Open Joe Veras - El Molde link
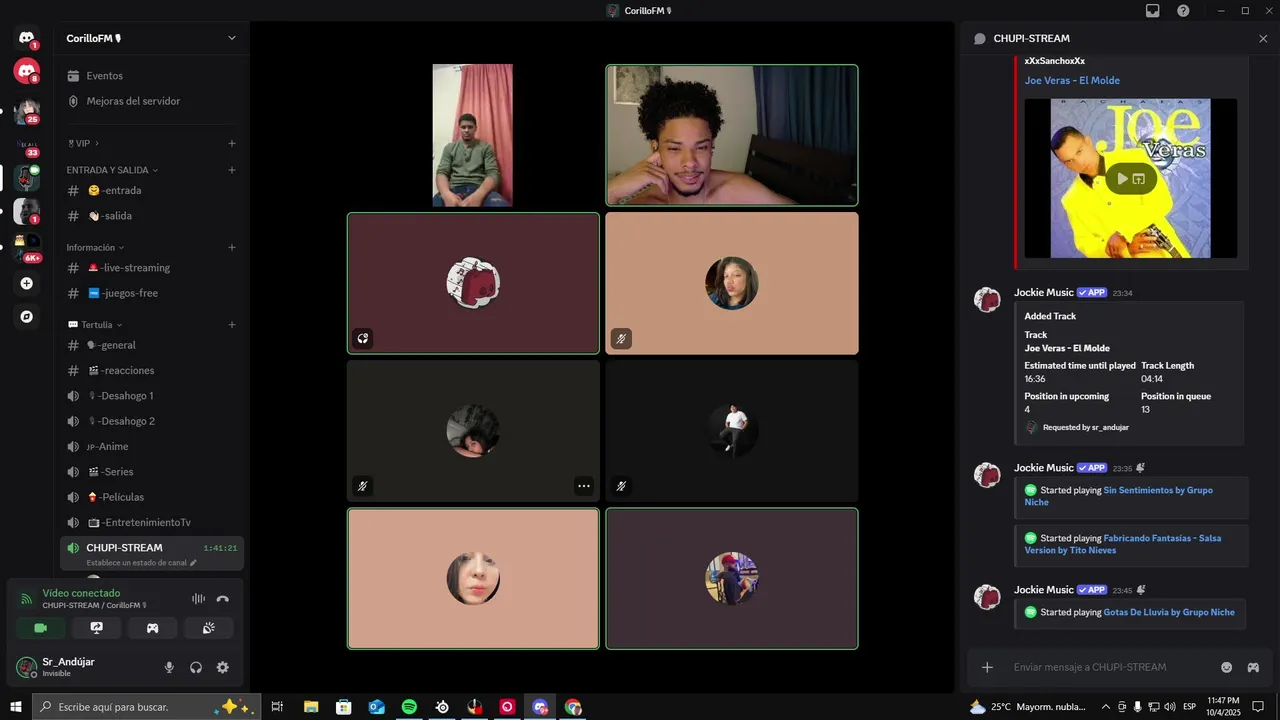Screen dimensions: 1280x720 point(1072,81)
